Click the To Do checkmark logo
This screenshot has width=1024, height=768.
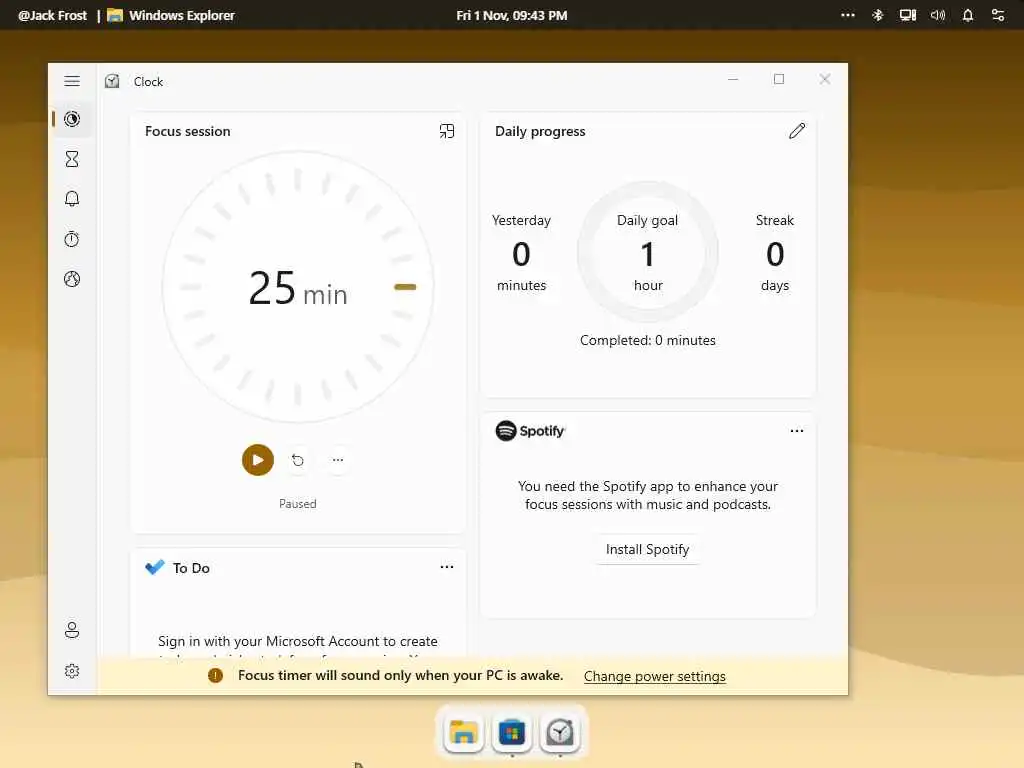click(x=155, y=567)
